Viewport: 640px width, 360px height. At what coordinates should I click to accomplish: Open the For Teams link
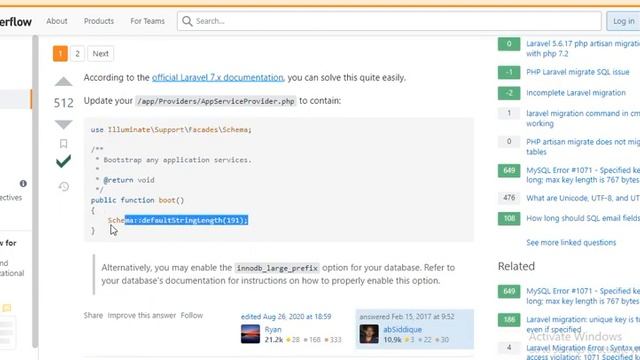pos(147,21)
